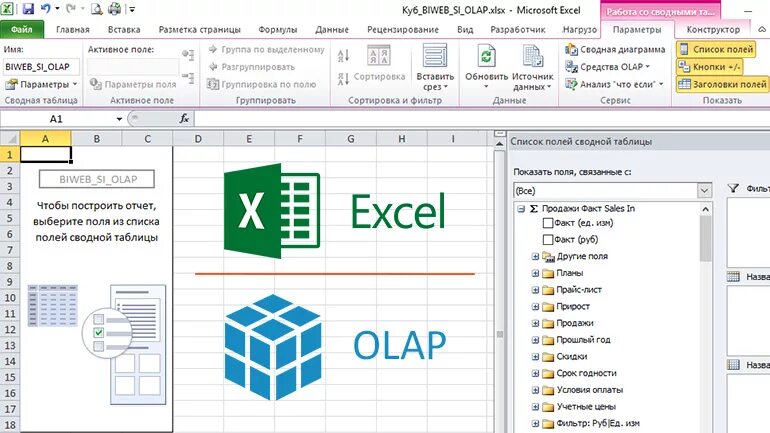Click the pivot table name field BIWEB_SI_OLAP
Screen dimensions: 770x433
[41, 67]
